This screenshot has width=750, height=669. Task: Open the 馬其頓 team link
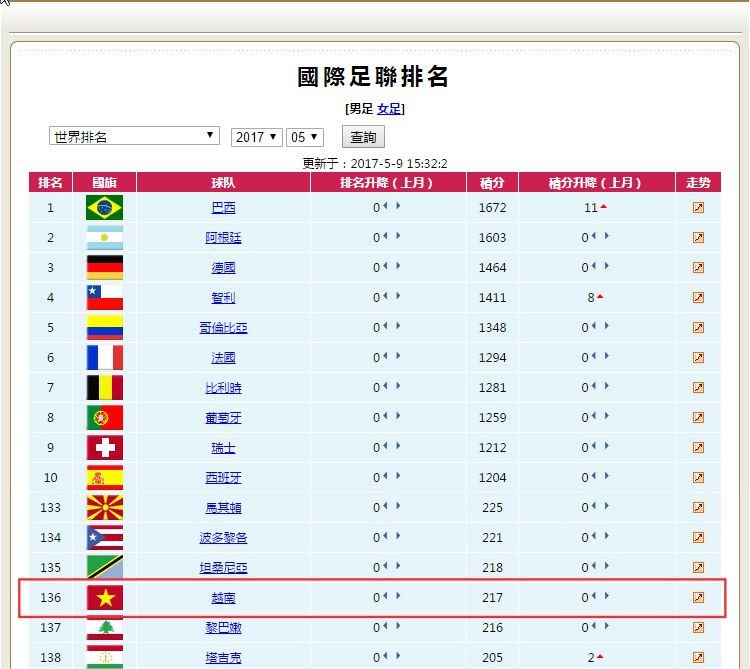pyautogui.click(x=223, y=508)
